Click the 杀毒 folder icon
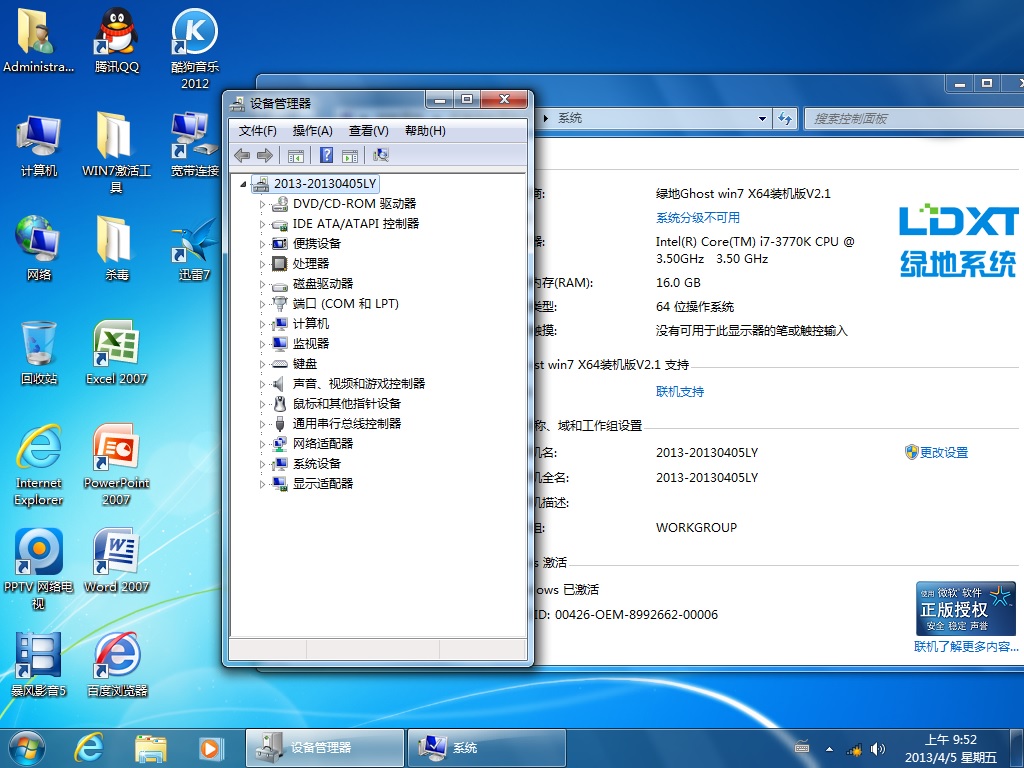 pyautogui.click(x=116, y=249)
